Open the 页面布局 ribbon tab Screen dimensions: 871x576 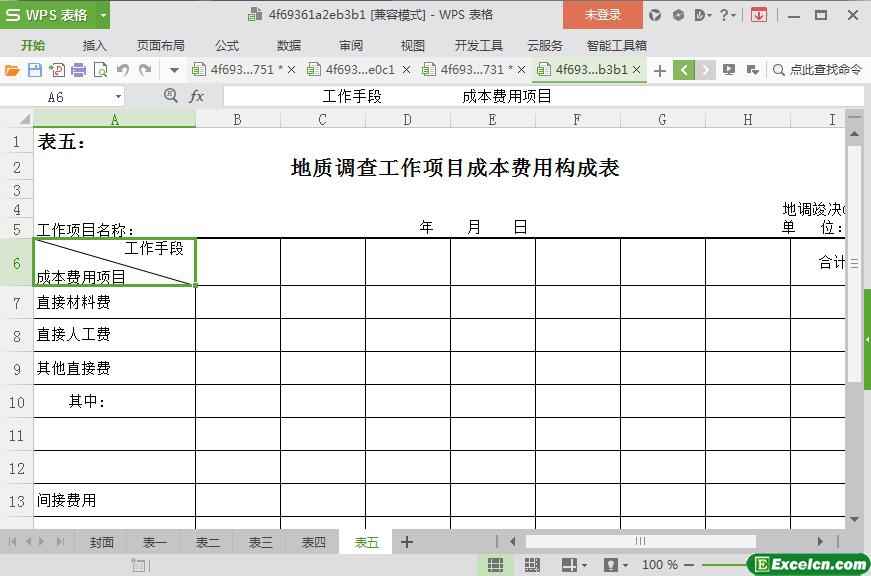161,46
